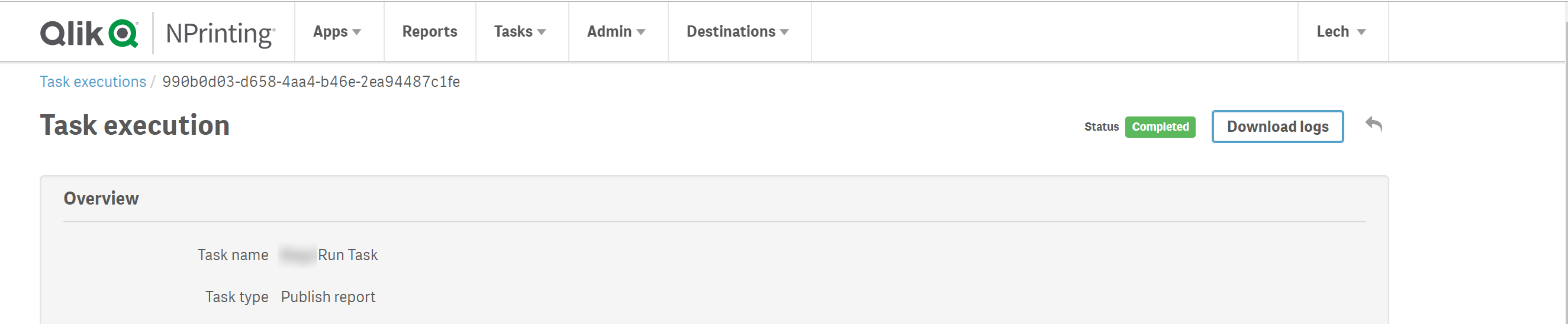This screenshot has width=1568, height=324.
Task: Go to Reports in the navigation bar
Action: [x=429, y=31]
